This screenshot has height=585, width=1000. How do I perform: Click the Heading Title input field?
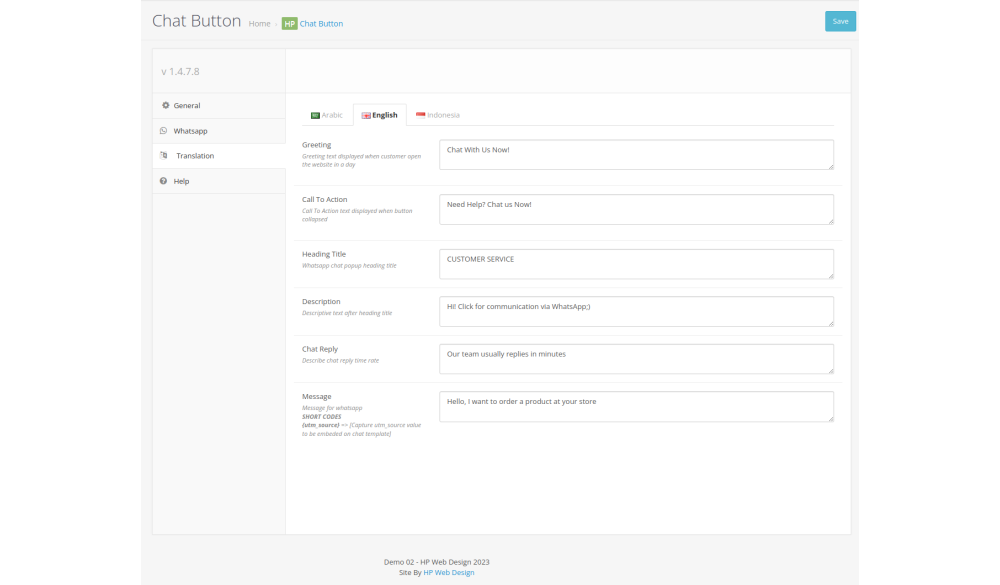pos(635,264)
